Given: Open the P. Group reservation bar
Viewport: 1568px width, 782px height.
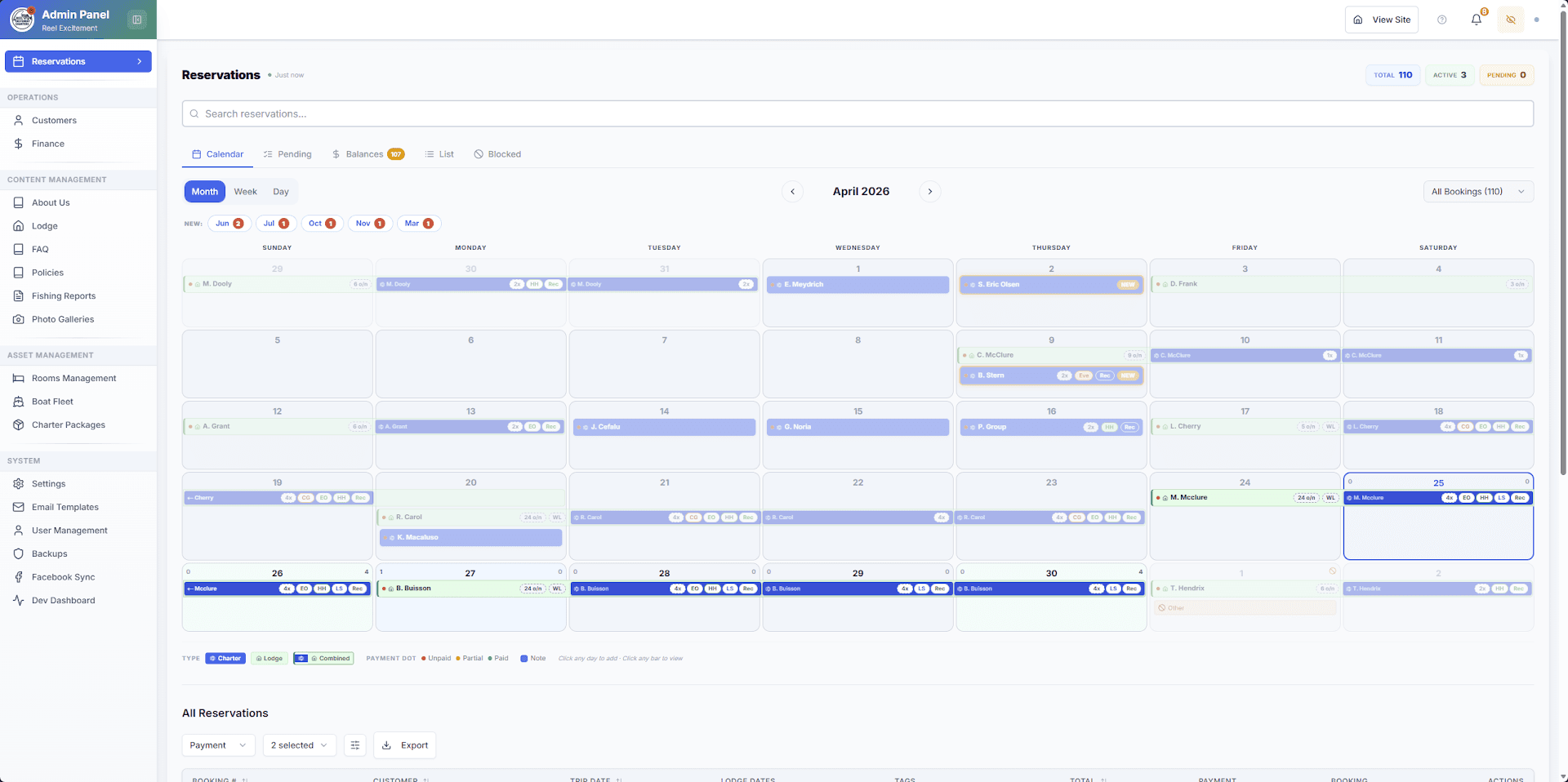Looking at the screenshot, I should click(x=1051, y=427).
